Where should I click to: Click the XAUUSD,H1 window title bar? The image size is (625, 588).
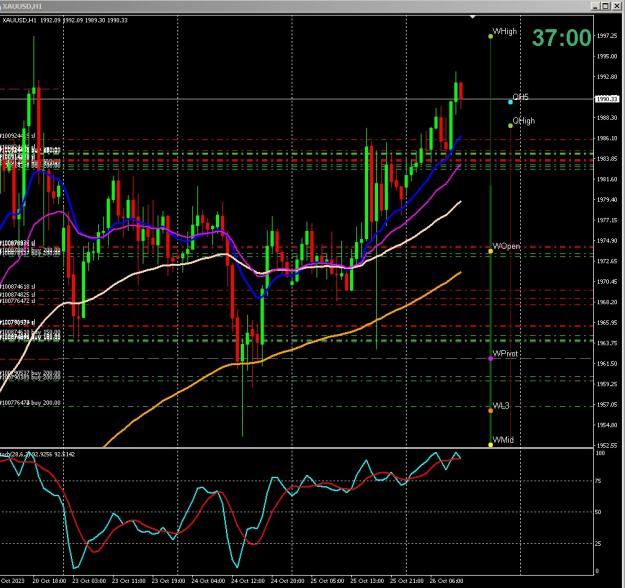pyautogui.click(x=295, y=6)
